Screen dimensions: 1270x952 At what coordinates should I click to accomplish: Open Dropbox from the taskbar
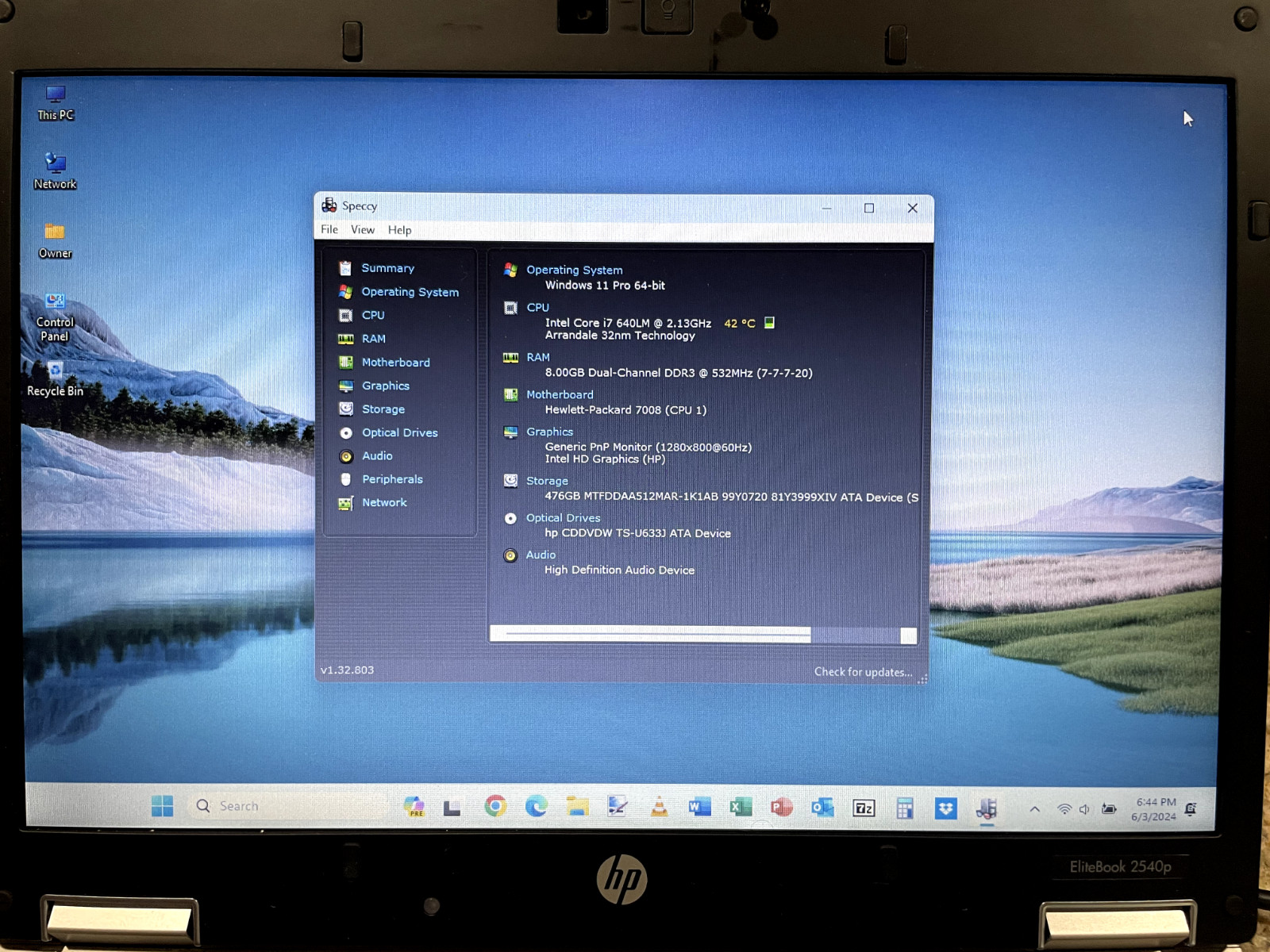(945, 808)
